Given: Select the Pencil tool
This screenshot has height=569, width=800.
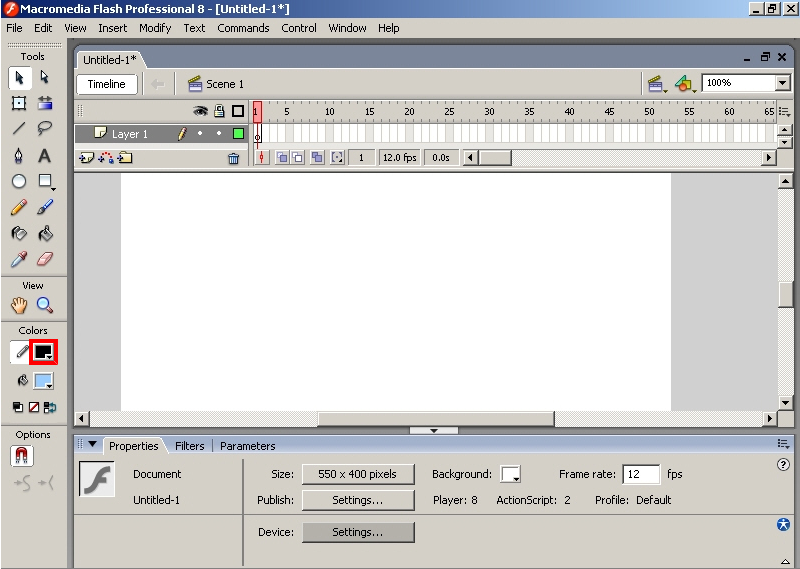Looking at the screenshot, I should (19, 207).
